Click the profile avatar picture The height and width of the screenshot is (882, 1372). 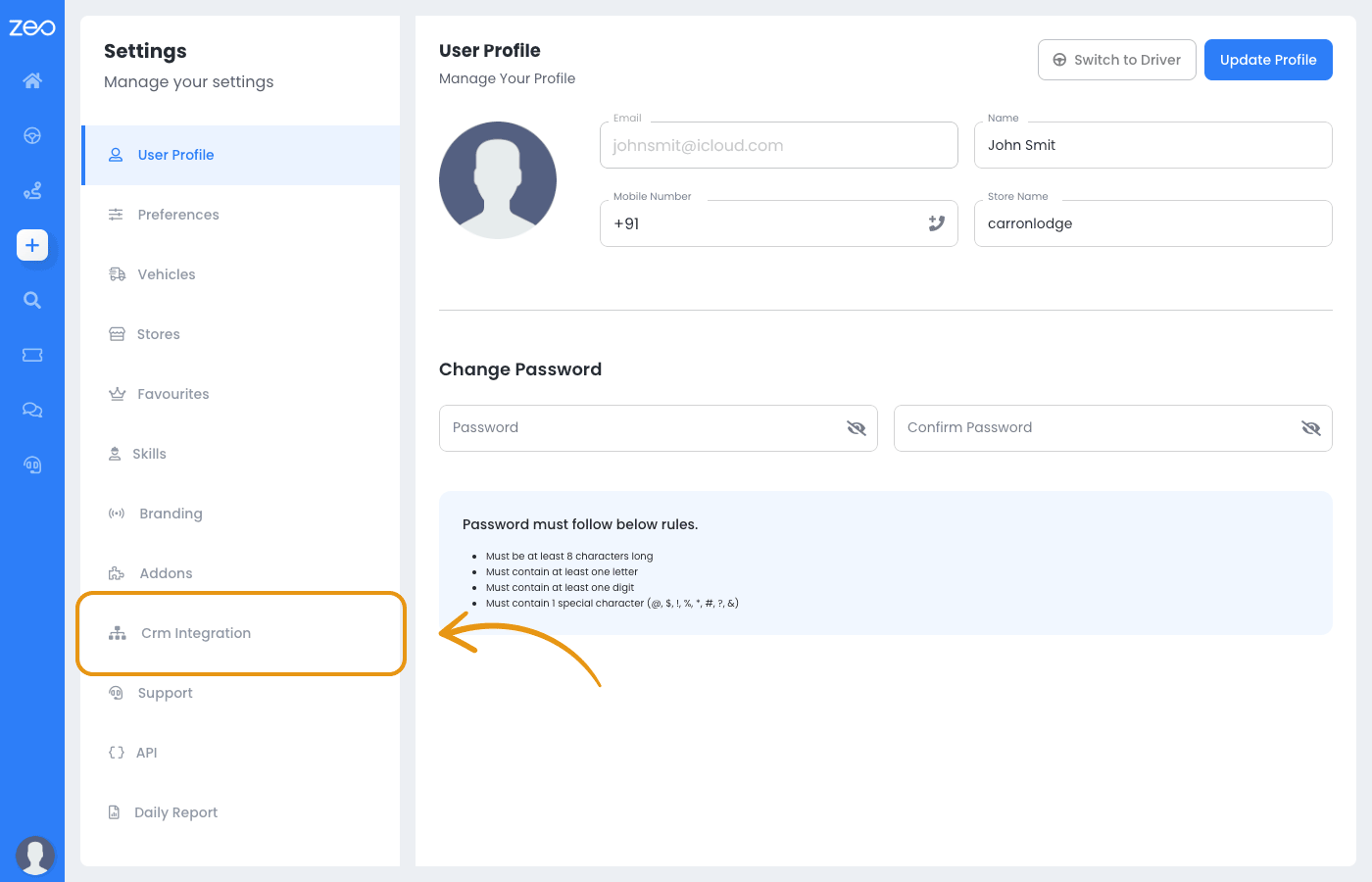coord(498,180)
